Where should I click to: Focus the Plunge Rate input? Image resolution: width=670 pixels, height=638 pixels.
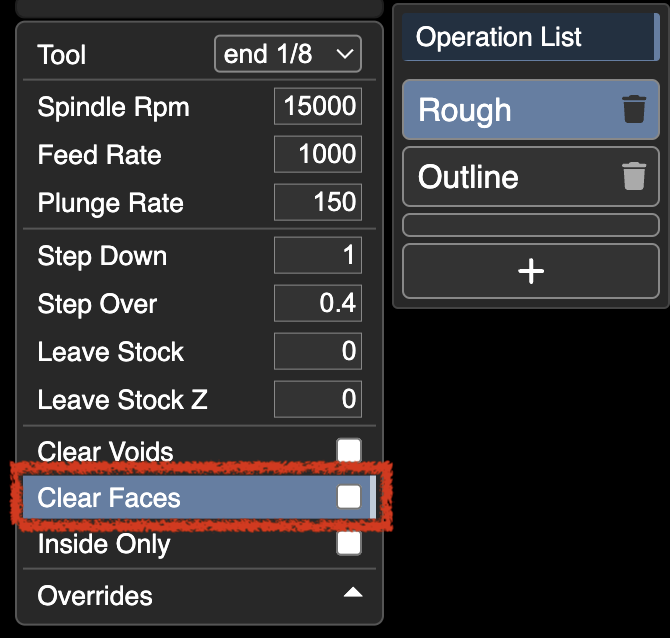[318, 202]
